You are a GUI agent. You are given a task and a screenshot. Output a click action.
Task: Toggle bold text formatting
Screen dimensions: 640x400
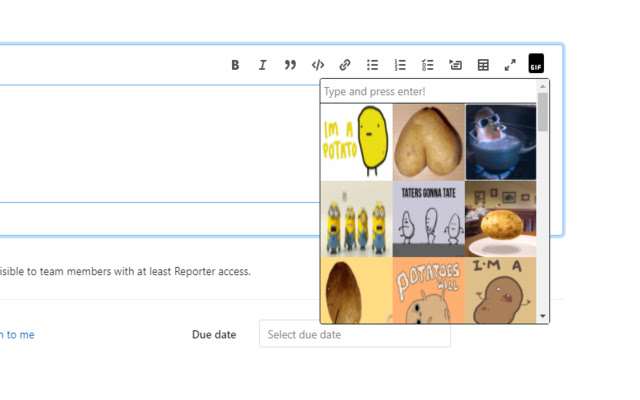pyautogui.click(x=235, y=65)
